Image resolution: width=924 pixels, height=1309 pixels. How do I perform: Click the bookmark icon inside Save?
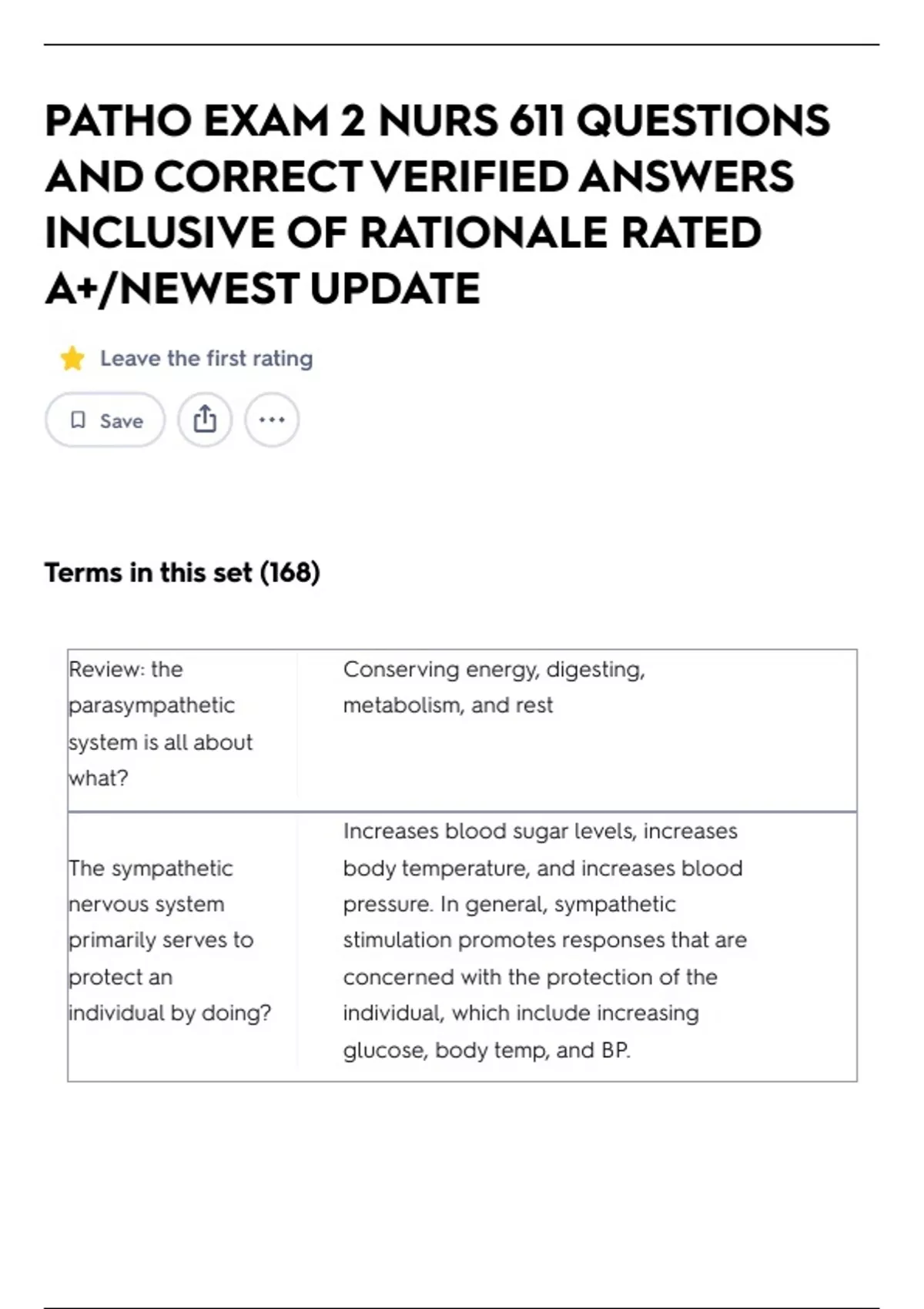click(x=78, y=420)
